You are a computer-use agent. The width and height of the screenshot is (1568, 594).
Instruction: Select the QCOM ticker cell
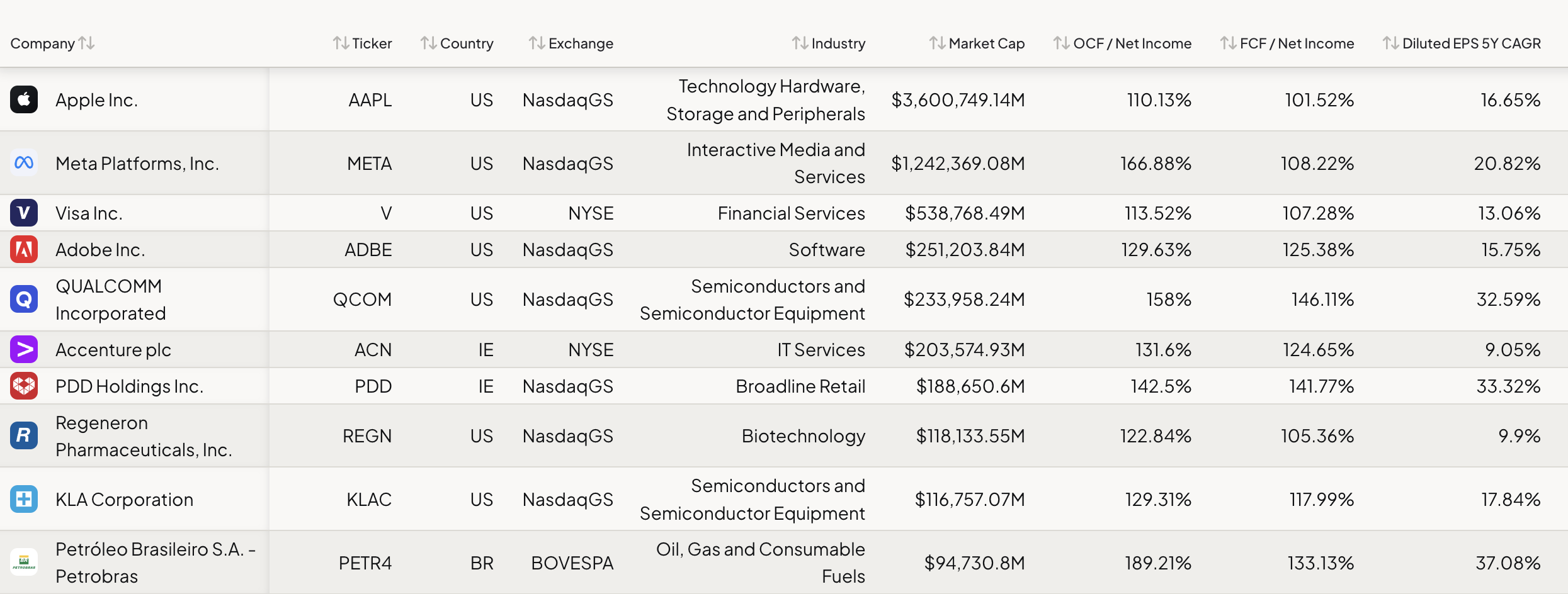click(363, 300)
